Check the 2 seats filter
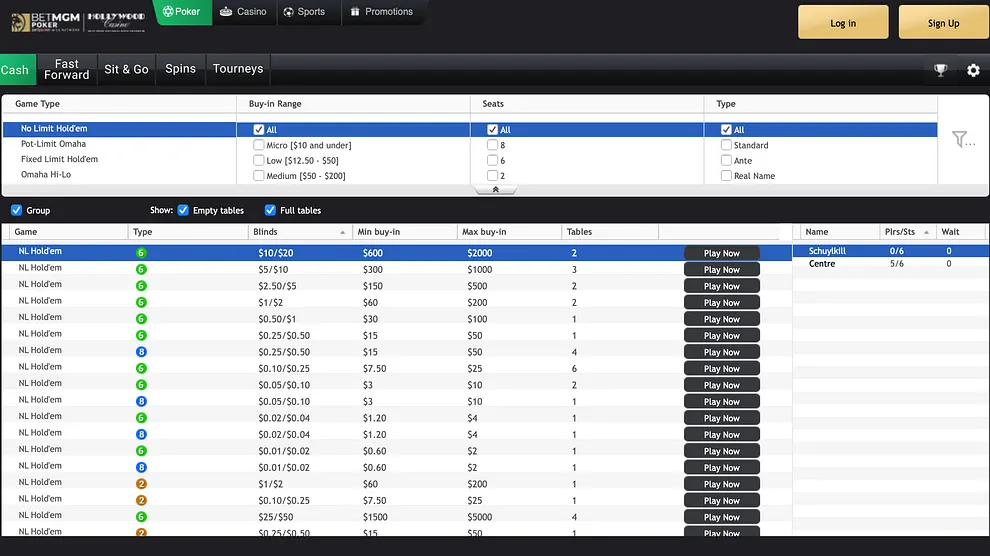Image resolution: width=990 pixels, height=556 pixels. pyautogui.click(x=492, y=175)
